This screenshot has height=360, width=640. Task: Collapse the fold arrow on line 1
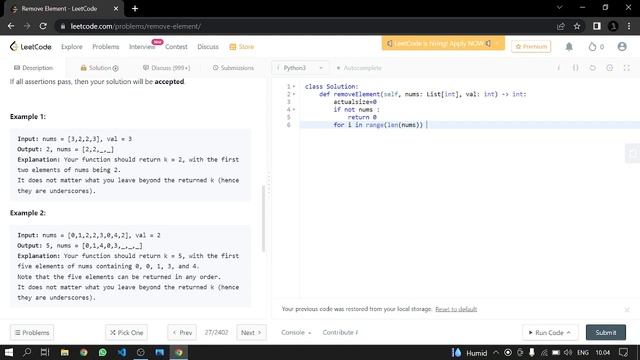(294, 87)
